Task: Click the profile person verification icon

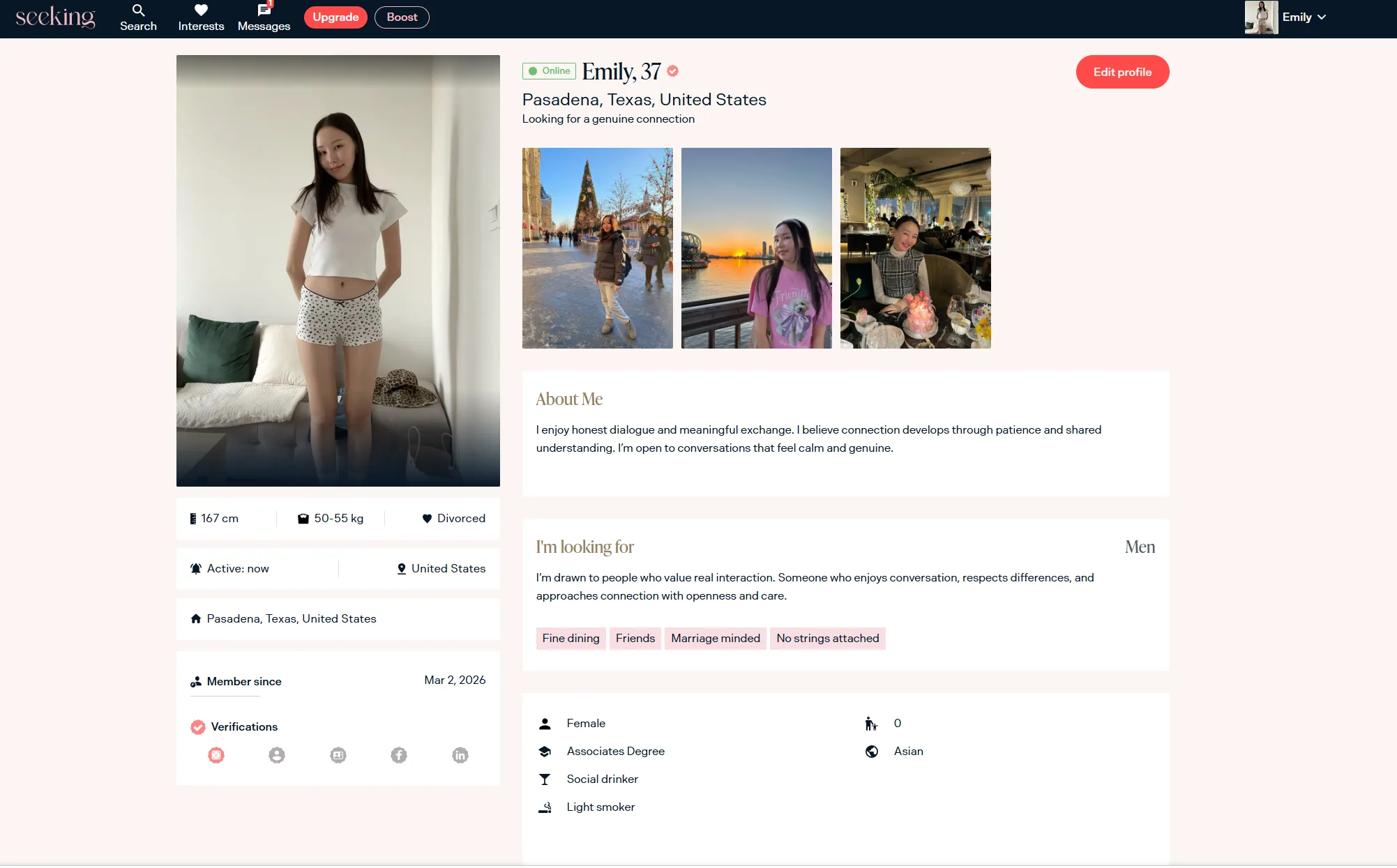Action: pos(277,755)
